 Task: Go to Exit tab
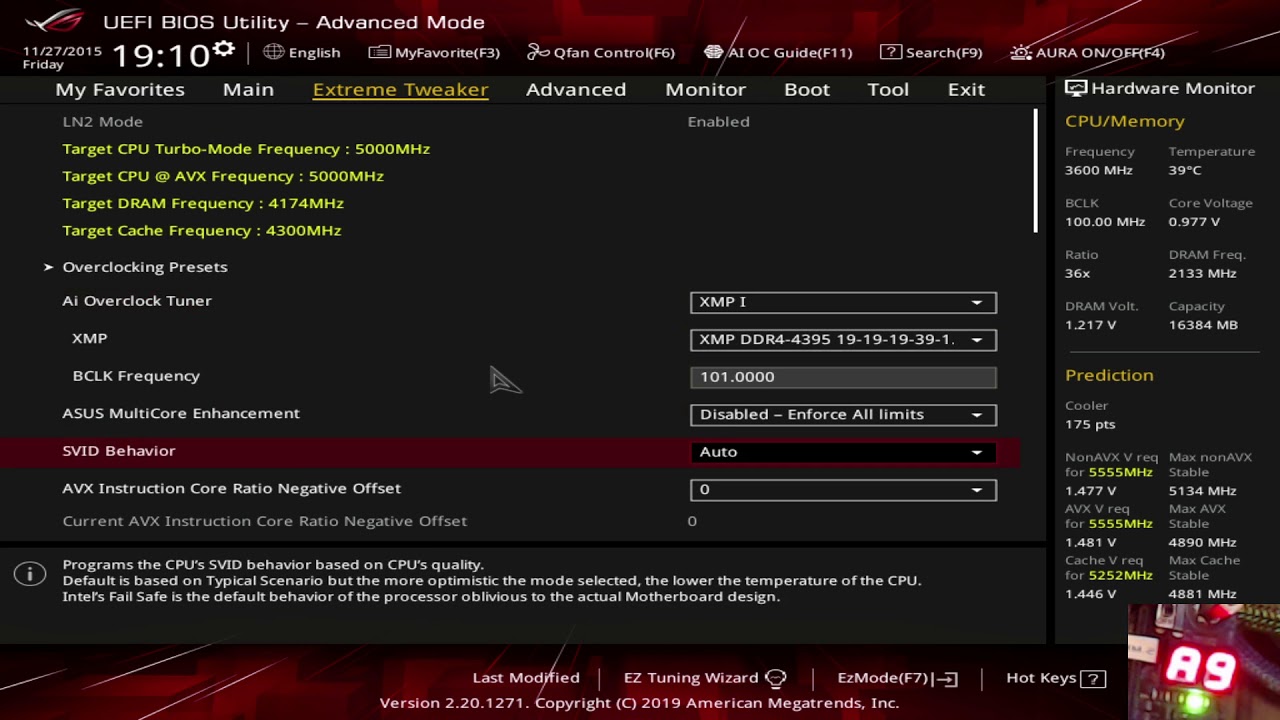pos(966,89)
